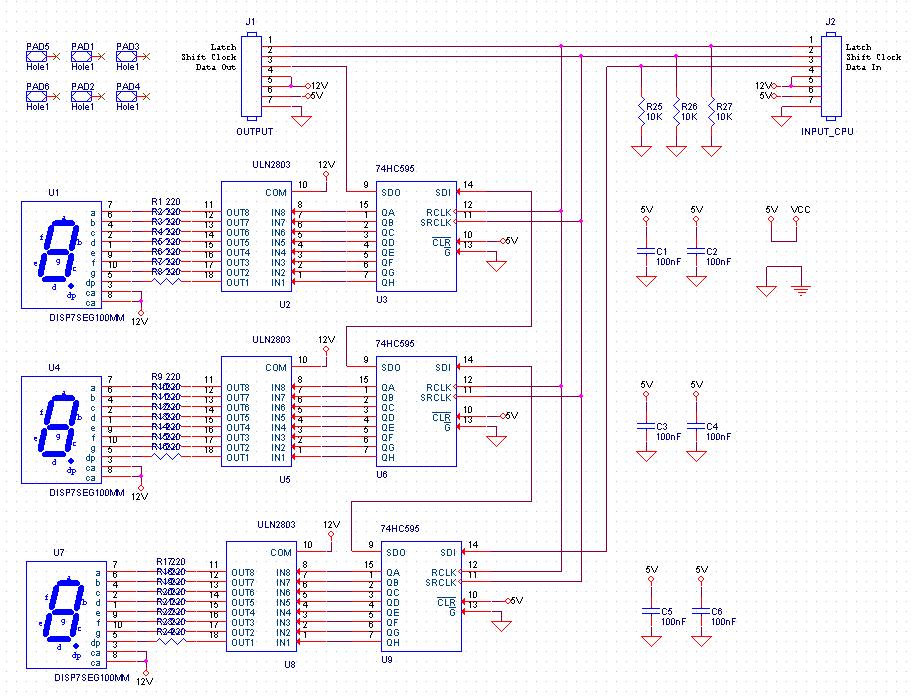Image resolution: width=912 pixels, height=696 pixels.
Task: Select the U1 seven-segment display digit
Action: [57, 251]
